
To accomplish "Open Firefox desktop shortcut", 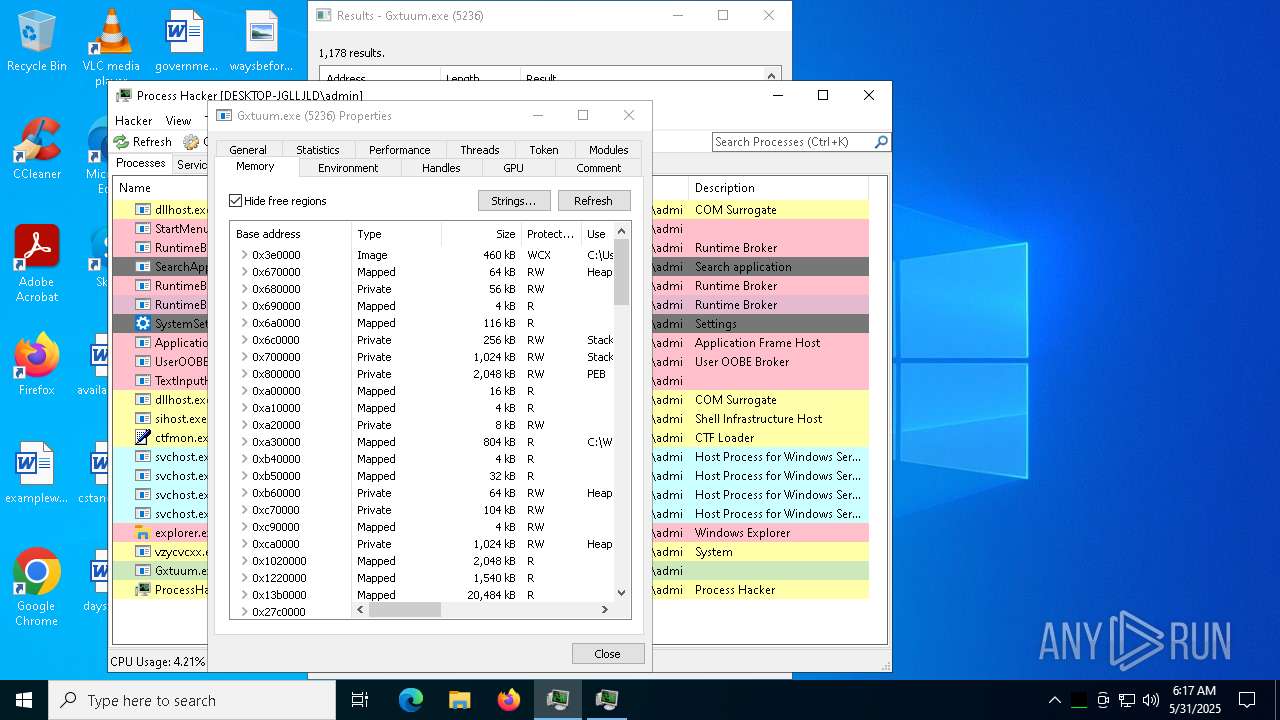I will coord(36,364).
